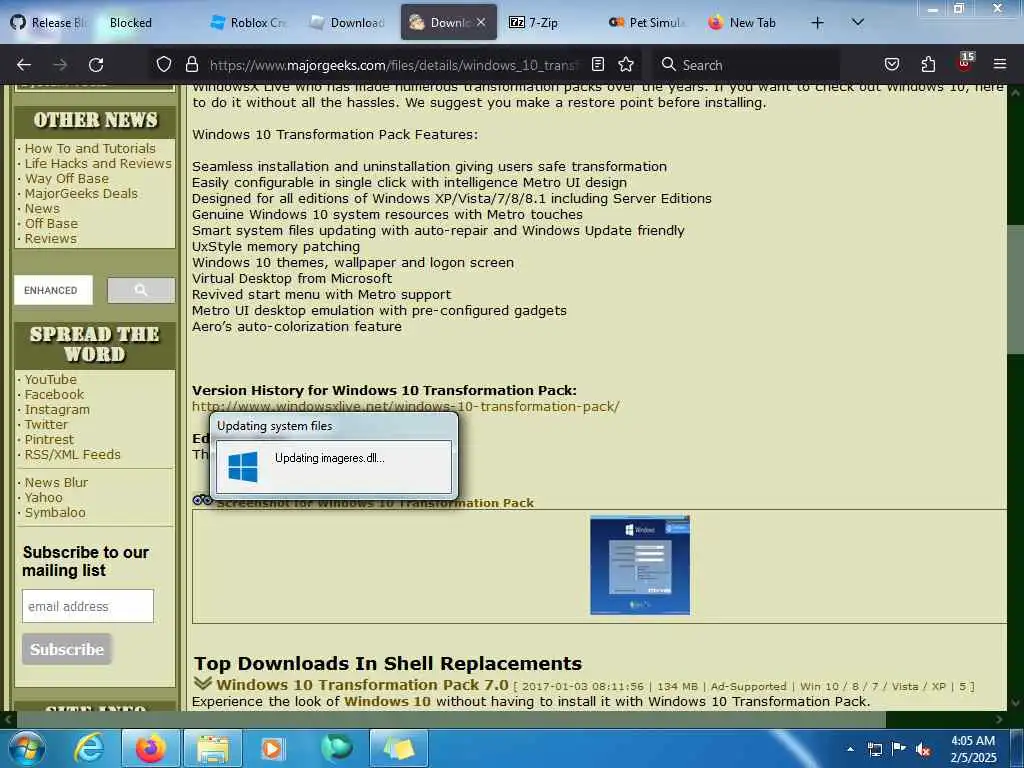Open the yellow and green taskbar app icon
Image resolution: width=1024 pixels, height=768 pixels.
click(x=398, y=748)
